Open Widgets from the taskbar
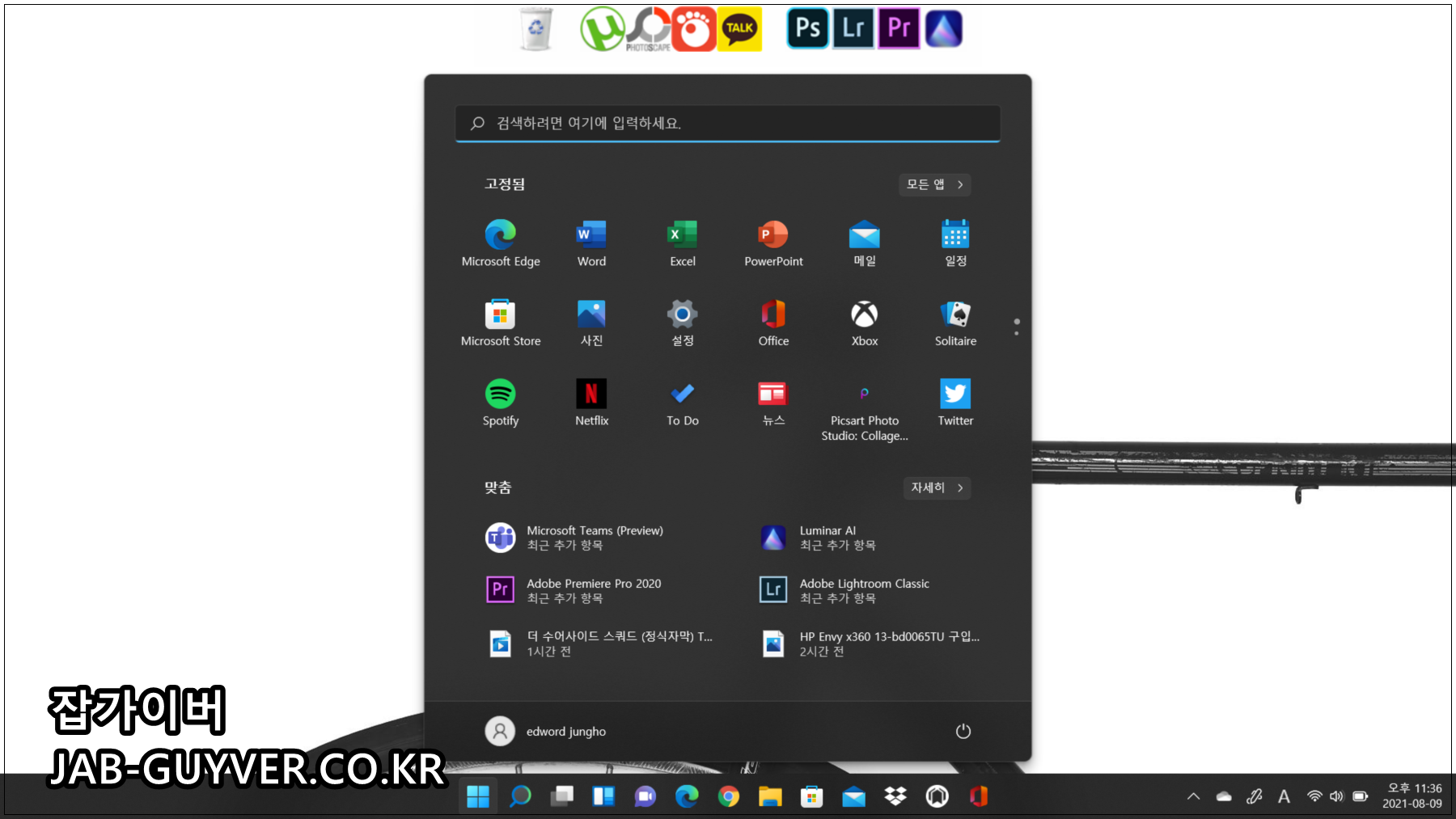Image resolution: width=1456 pixels, height=819 pixels. tap(603, 796)
